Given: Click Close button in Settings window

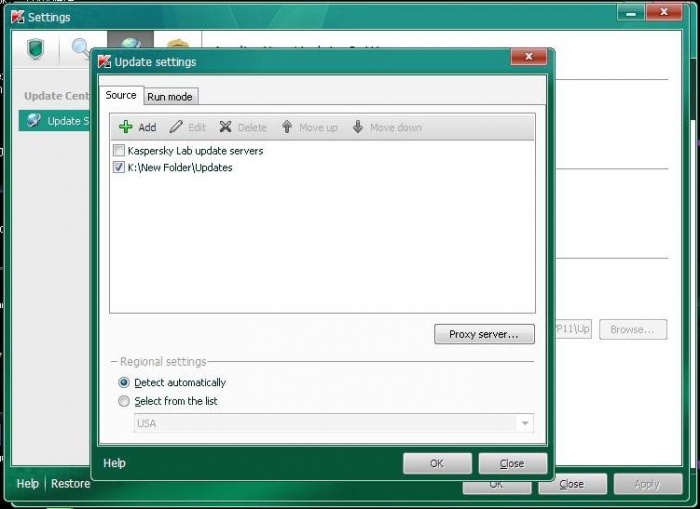Looking at the screenshot, I should tap(572, 484).
